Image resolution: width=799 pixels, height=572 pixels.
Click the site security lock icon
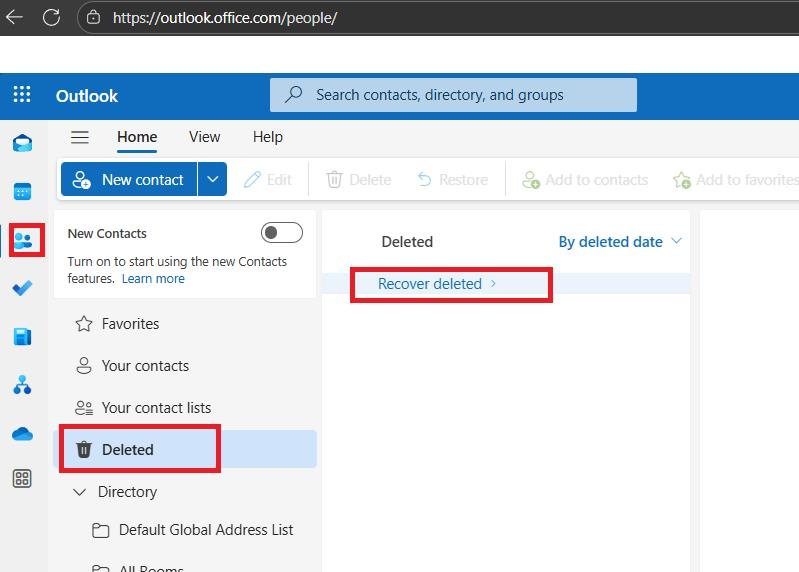coord(93,17)
